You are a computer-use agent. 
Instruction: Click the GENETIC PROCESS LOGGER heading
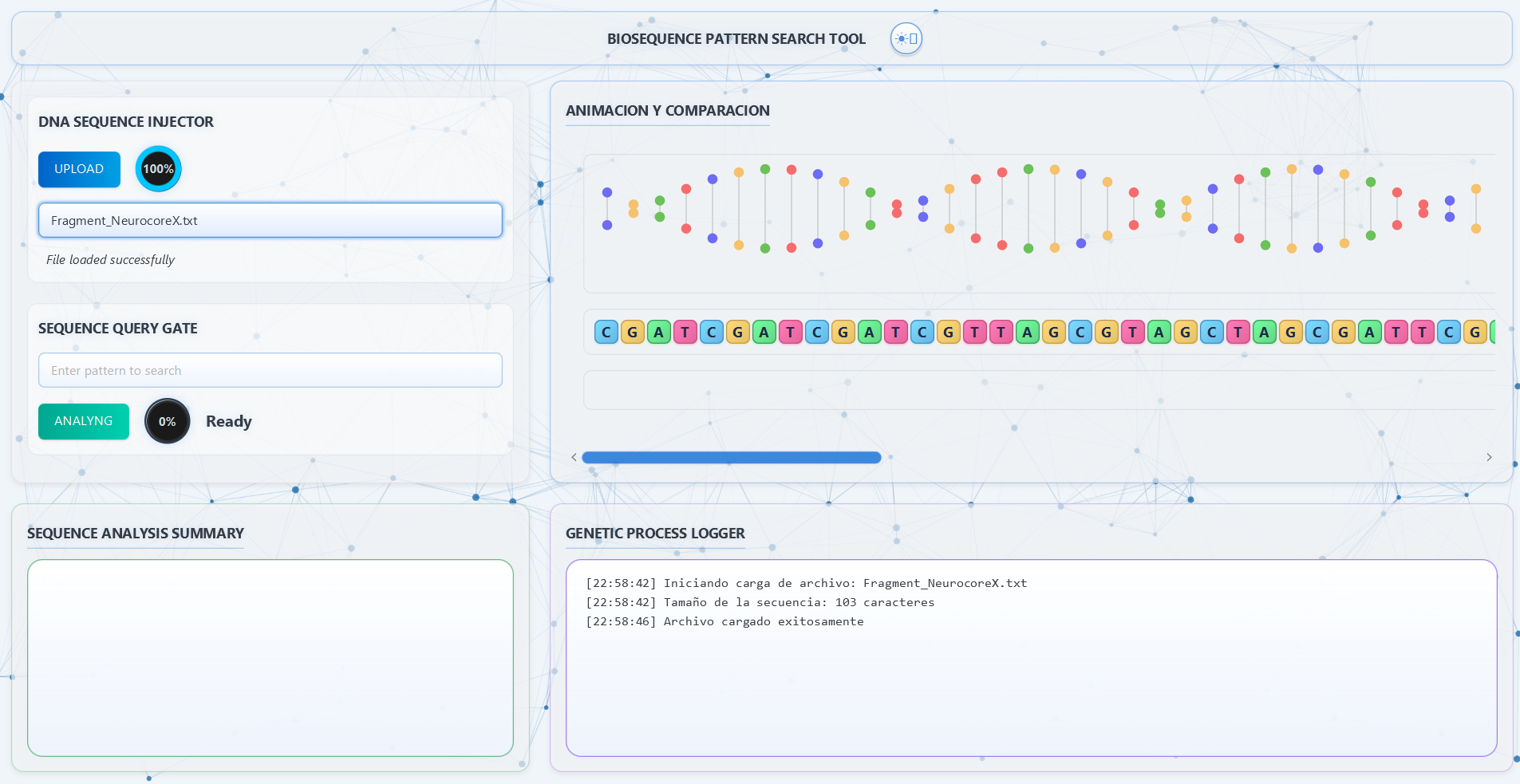(655, 534)
